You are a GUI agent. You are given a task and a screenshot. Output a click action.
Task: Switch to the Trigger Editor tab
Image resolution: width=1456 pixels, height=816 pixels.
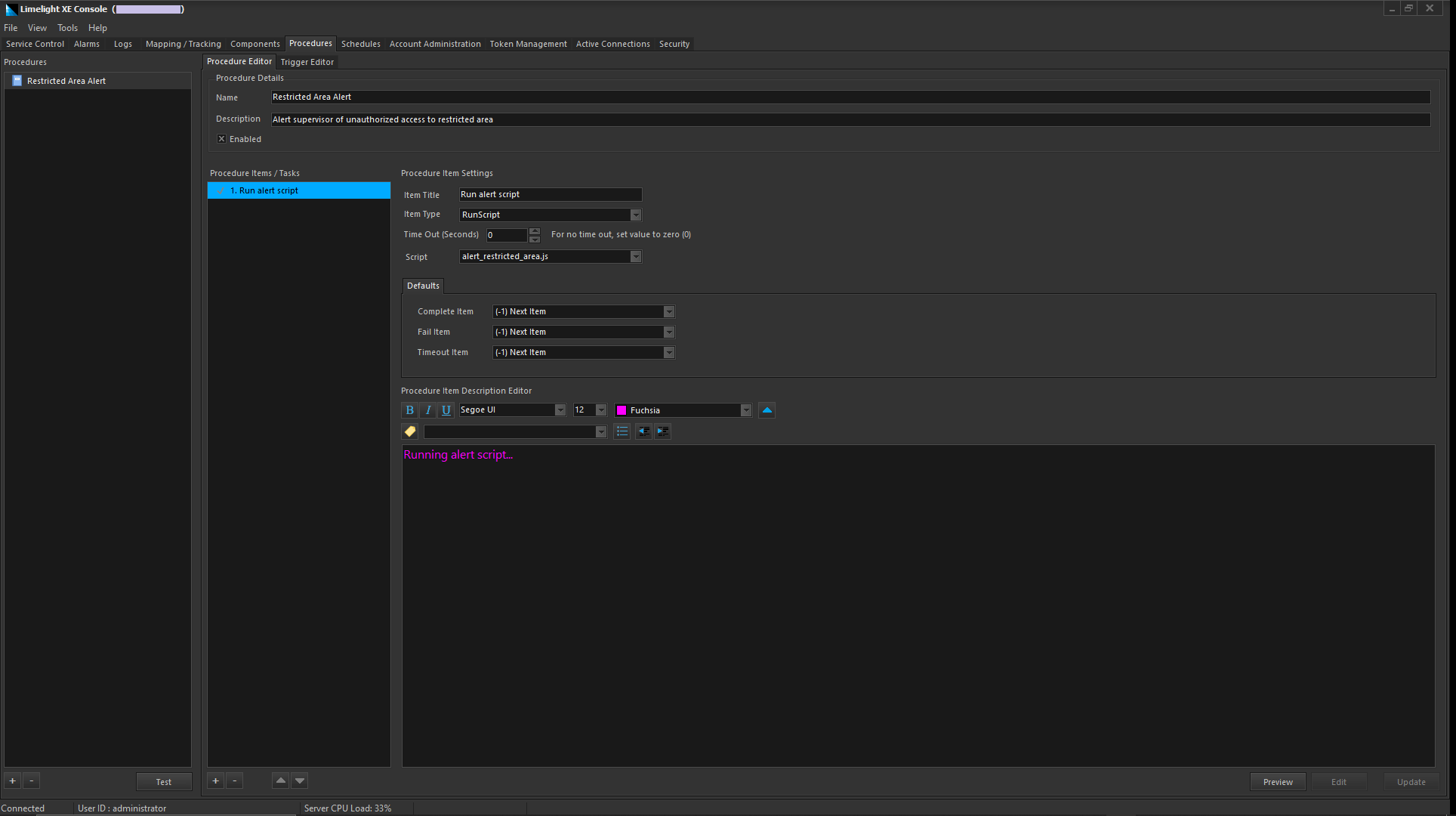pyautogui.click(x=307, y=62)
